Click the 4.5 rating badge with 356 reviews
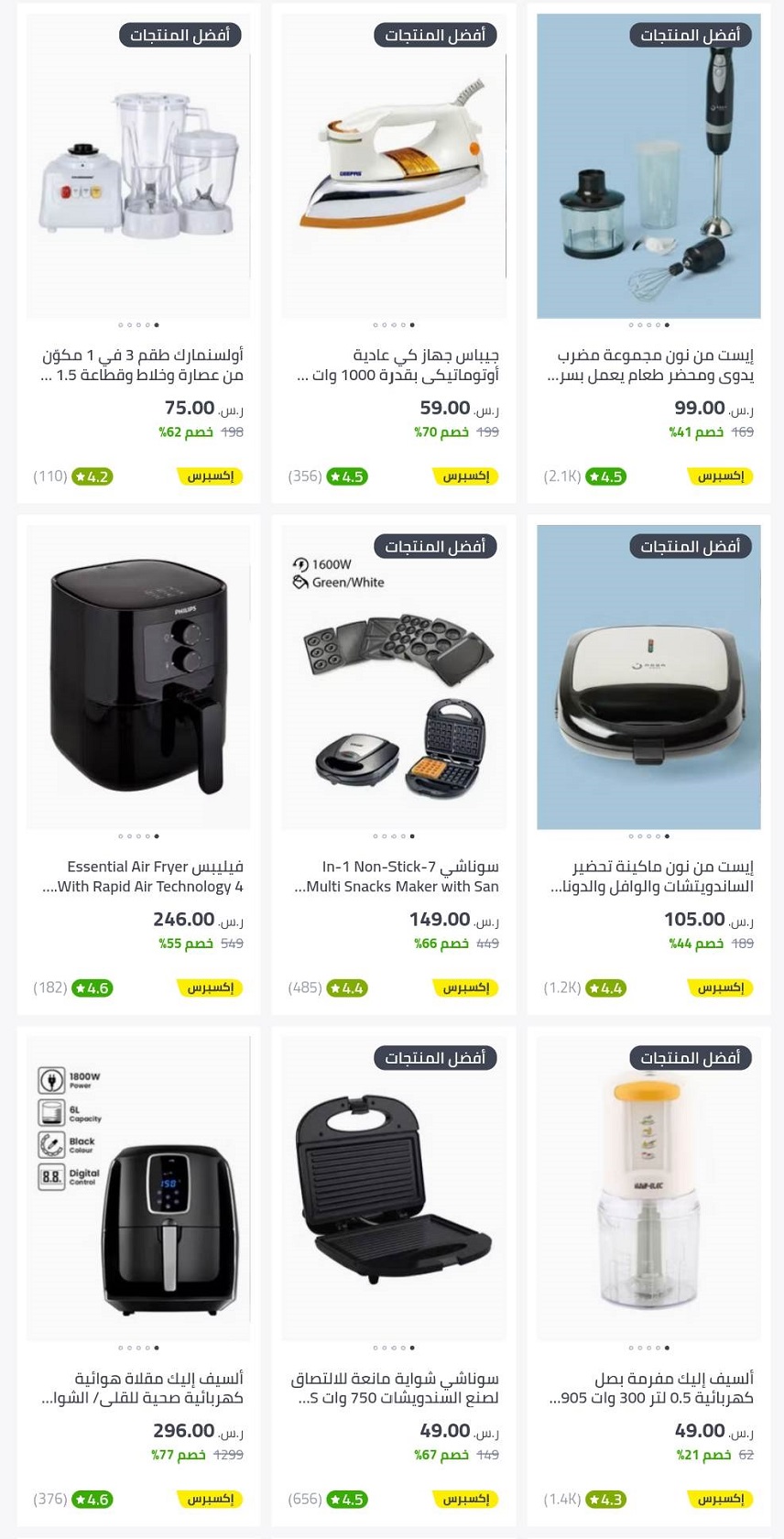Viewport: 784px width, 1539px height. [x=347, y=476]
